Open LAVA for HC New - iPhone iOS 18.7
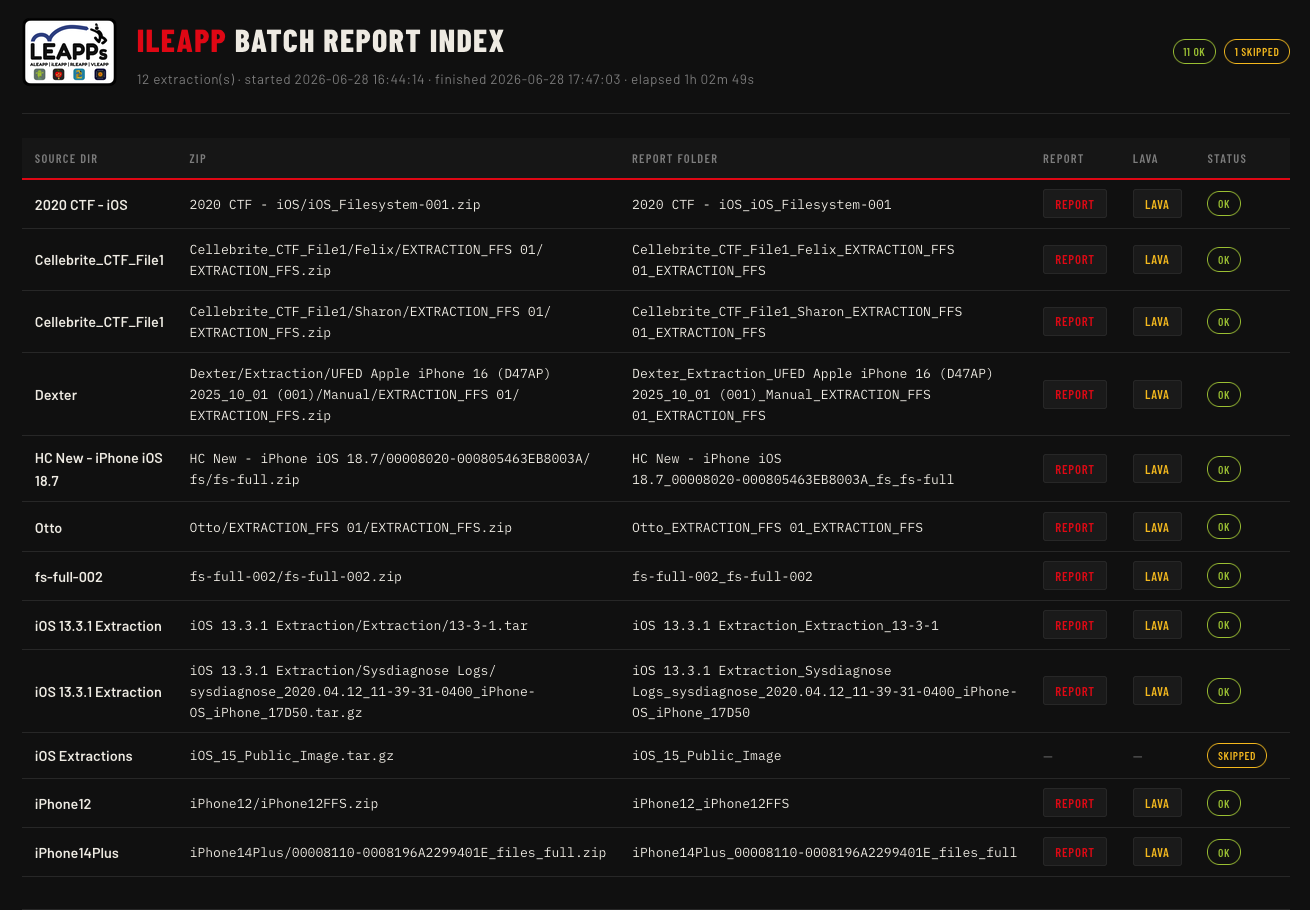 pyautogui.click(x=1157, y=469)
